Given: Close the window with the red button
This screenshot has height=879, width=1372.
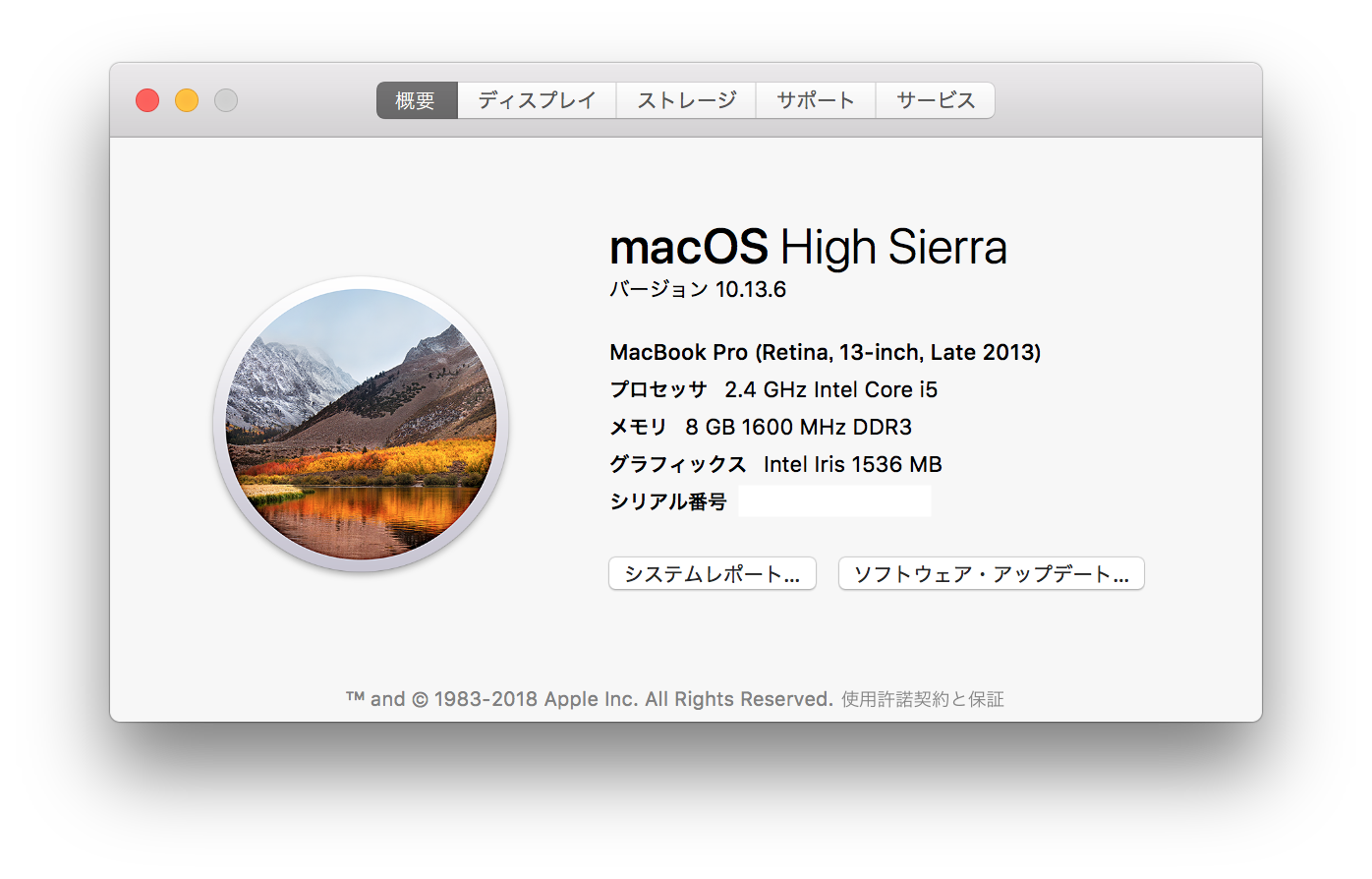Looking at the screenshot, I should [x=147, y=100].
